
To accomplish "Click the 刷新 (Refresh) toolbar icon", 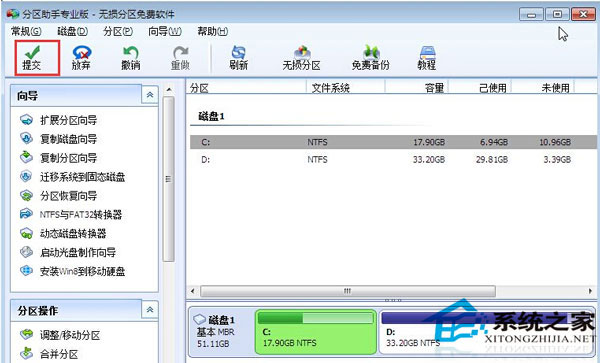I will coord(238,52).
